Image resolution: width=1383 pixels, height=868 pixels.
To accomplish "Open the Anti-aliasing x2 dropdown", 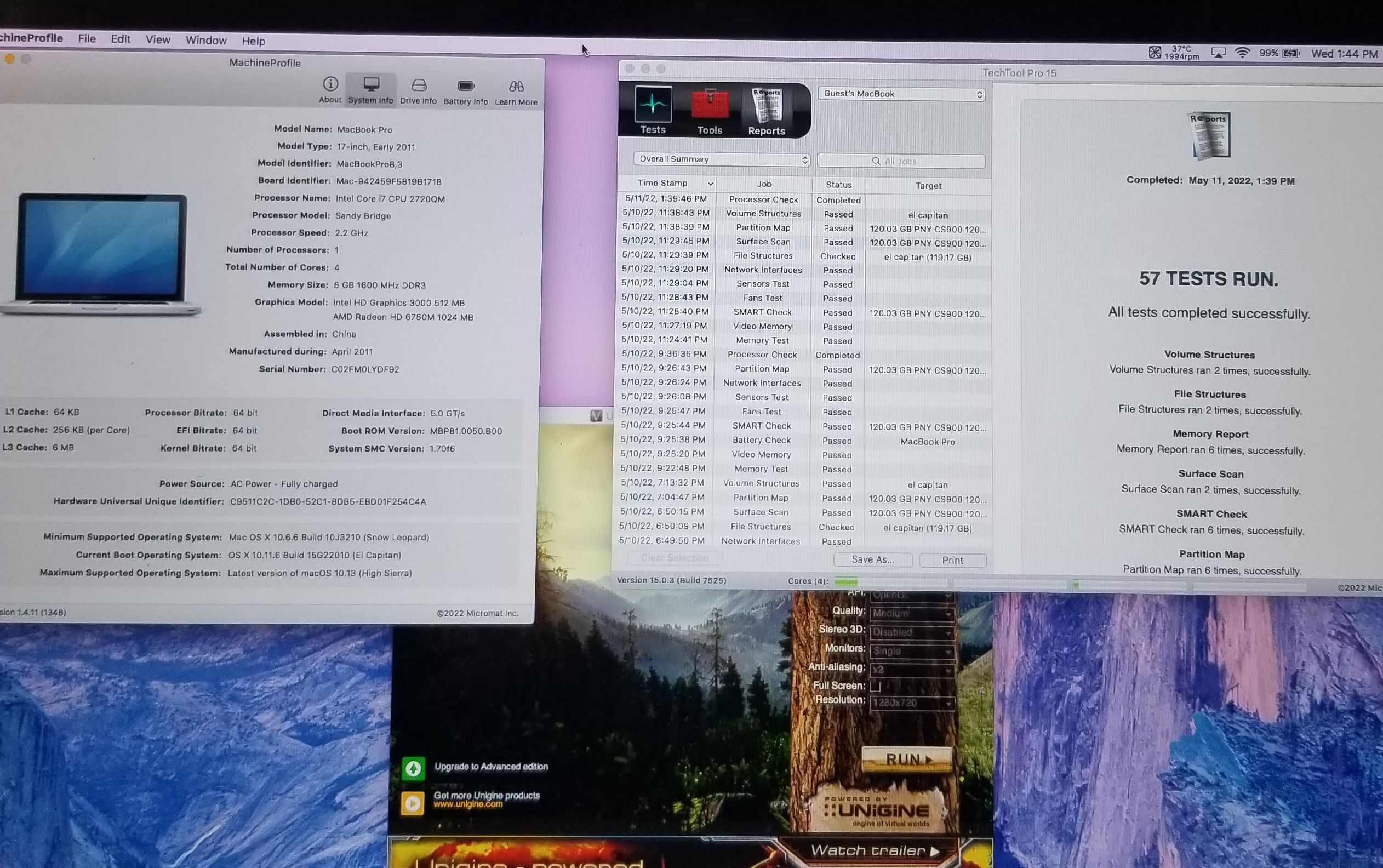I will [911, 670].
